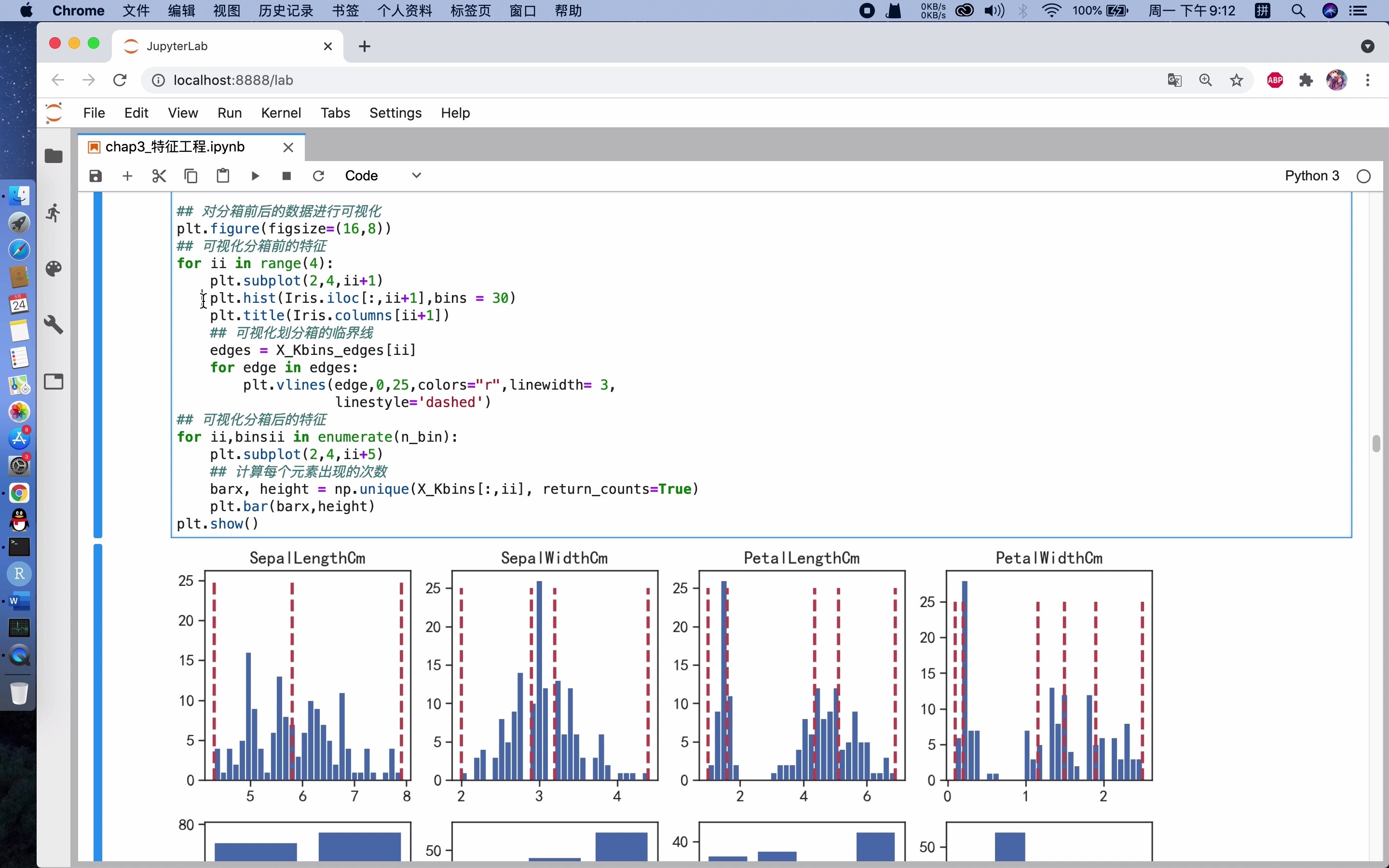1389x868 pixels.
Task: Open Trash from the Dock
Action: (19, 693)
